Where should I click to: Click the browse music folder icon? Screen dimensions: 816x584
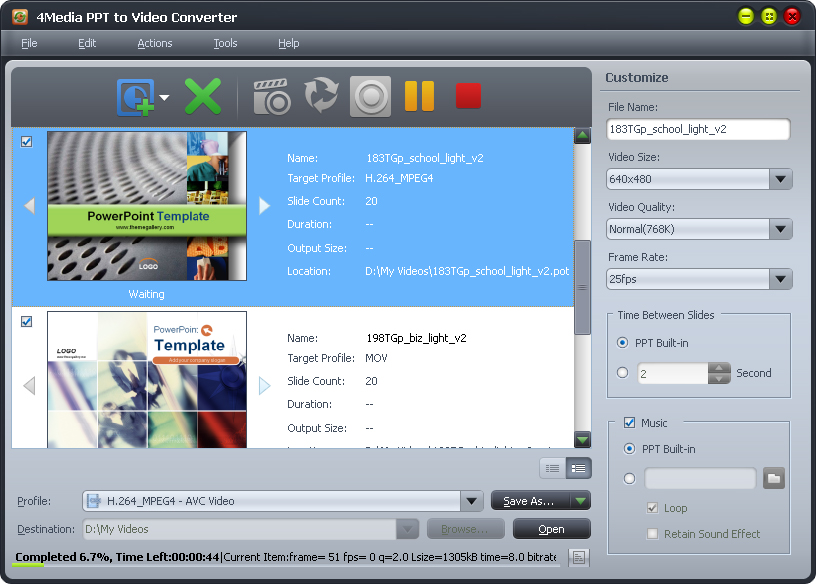click(774, 478)
